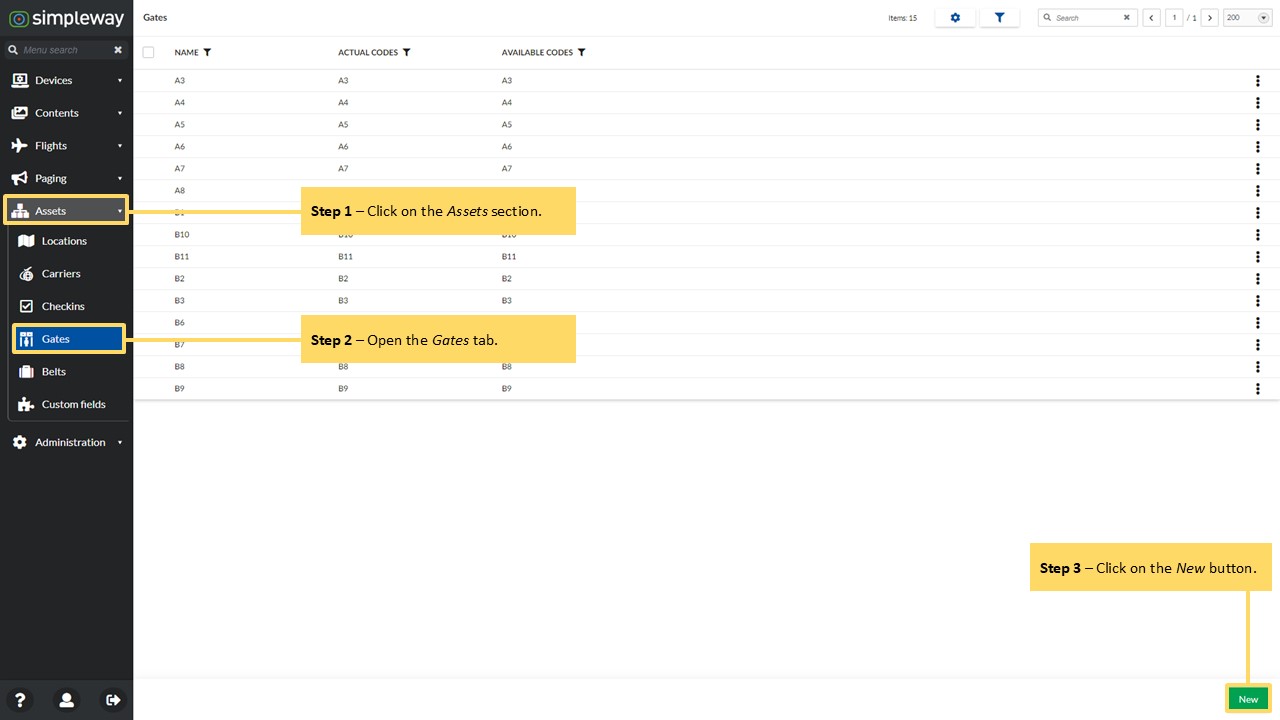This screenshot has height=720, width=1280.
Task: Open the gear settings button in header
Action: pos(955,18)
